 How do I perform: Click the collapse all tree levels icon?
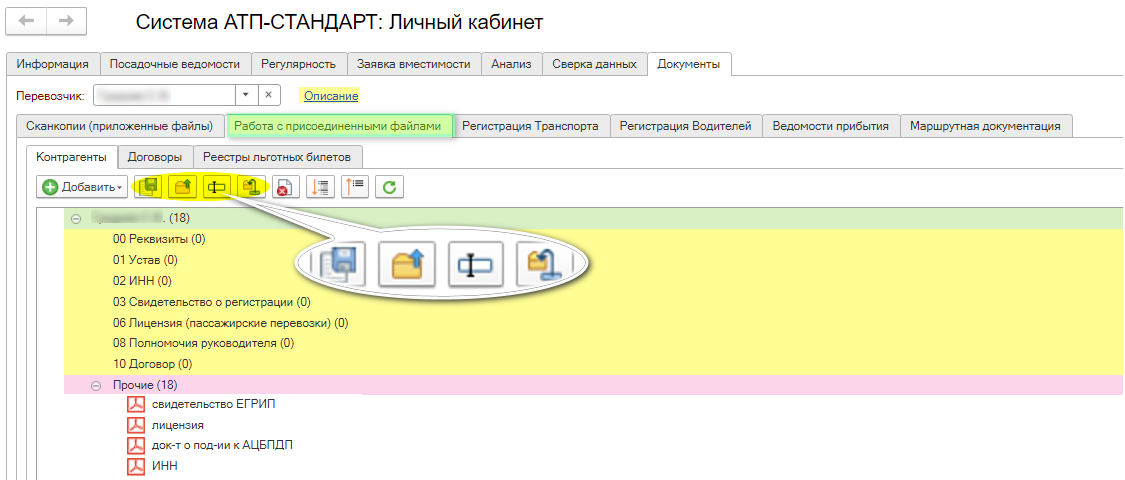(x=355, y=187)
